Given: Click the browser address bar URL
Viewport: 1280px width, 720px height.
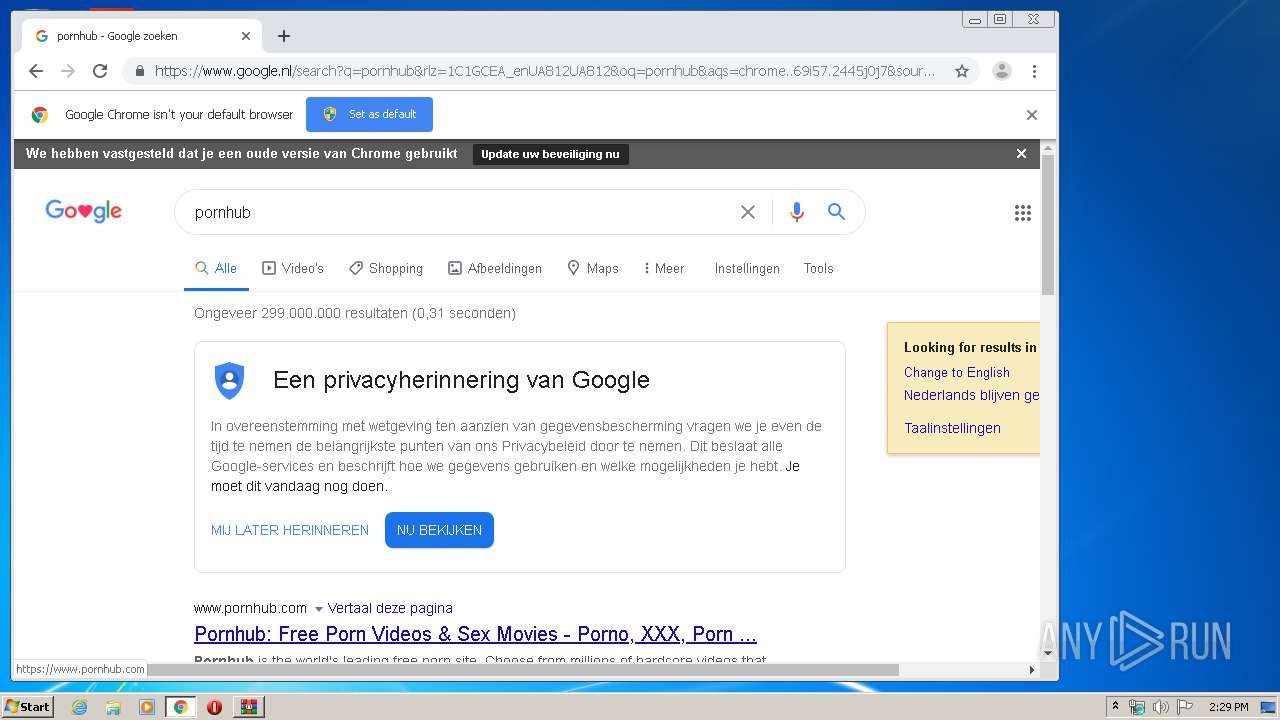Looking at the screenshot, I should [x=545, y=71].
